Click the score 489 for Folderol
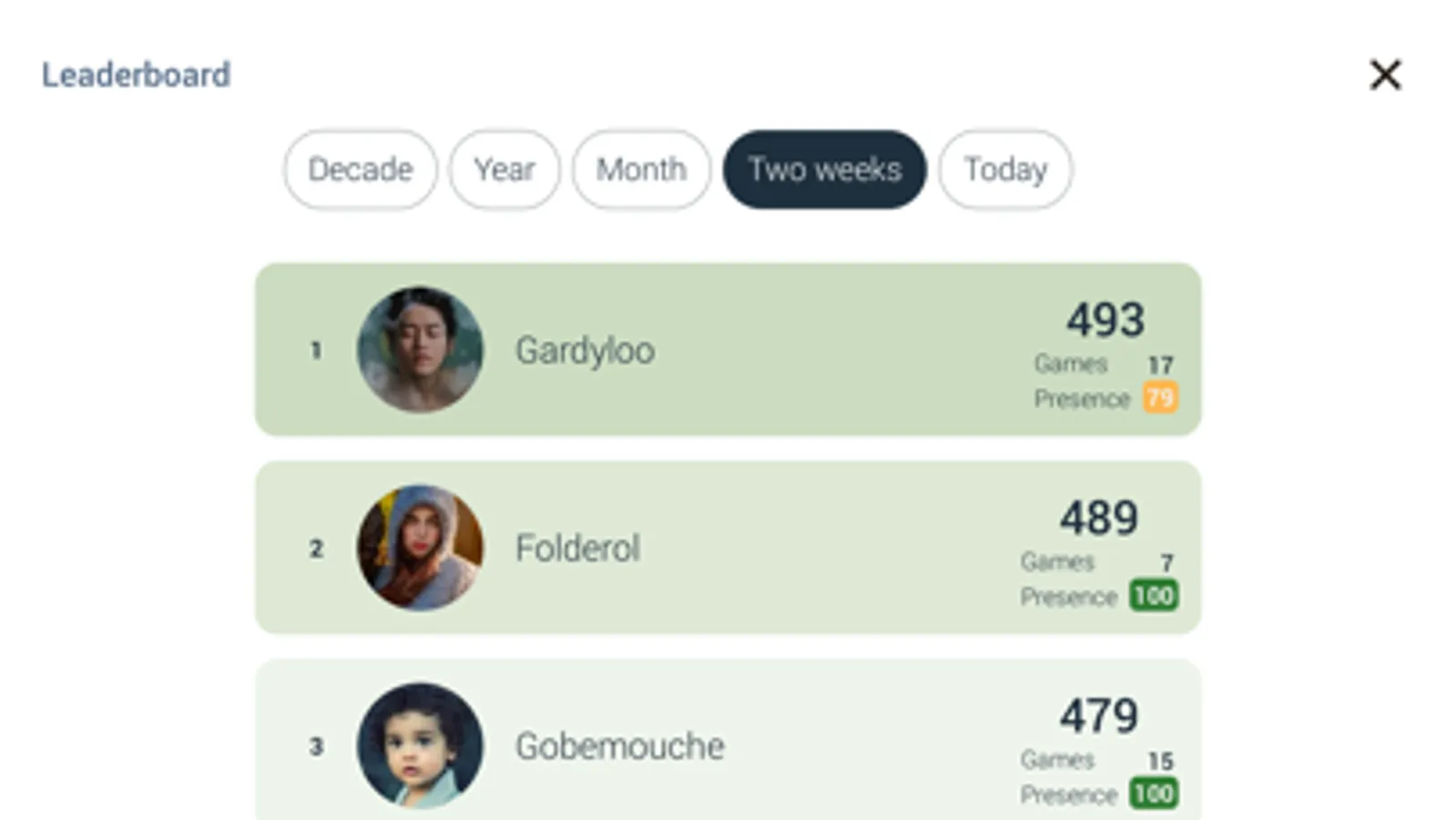1456x820 pixels. pos(1098,518)
